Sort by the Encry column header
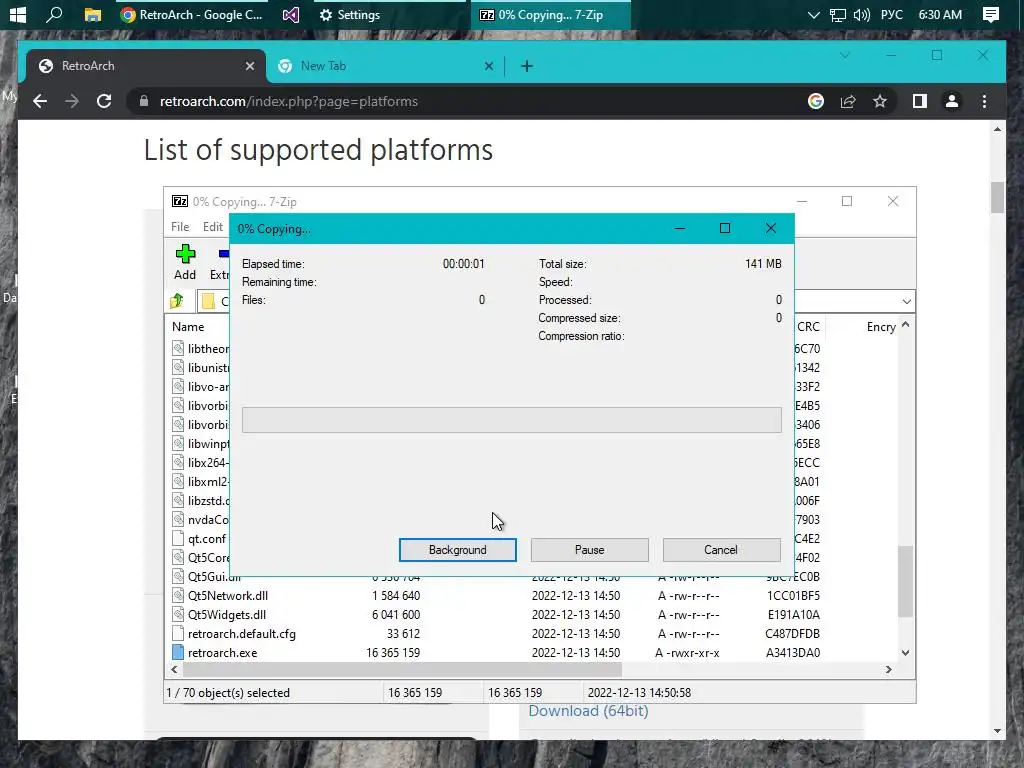The image size is (1024, 768). click(x=881, y=327)
